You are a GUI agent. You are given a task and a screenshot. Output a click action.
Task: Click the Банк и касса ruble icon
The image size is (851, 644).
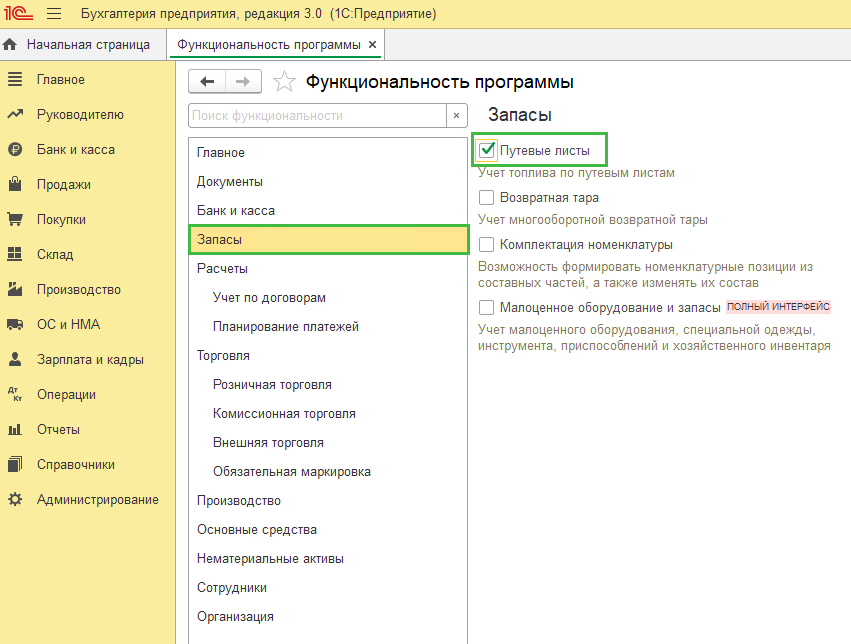click(15, 149)
